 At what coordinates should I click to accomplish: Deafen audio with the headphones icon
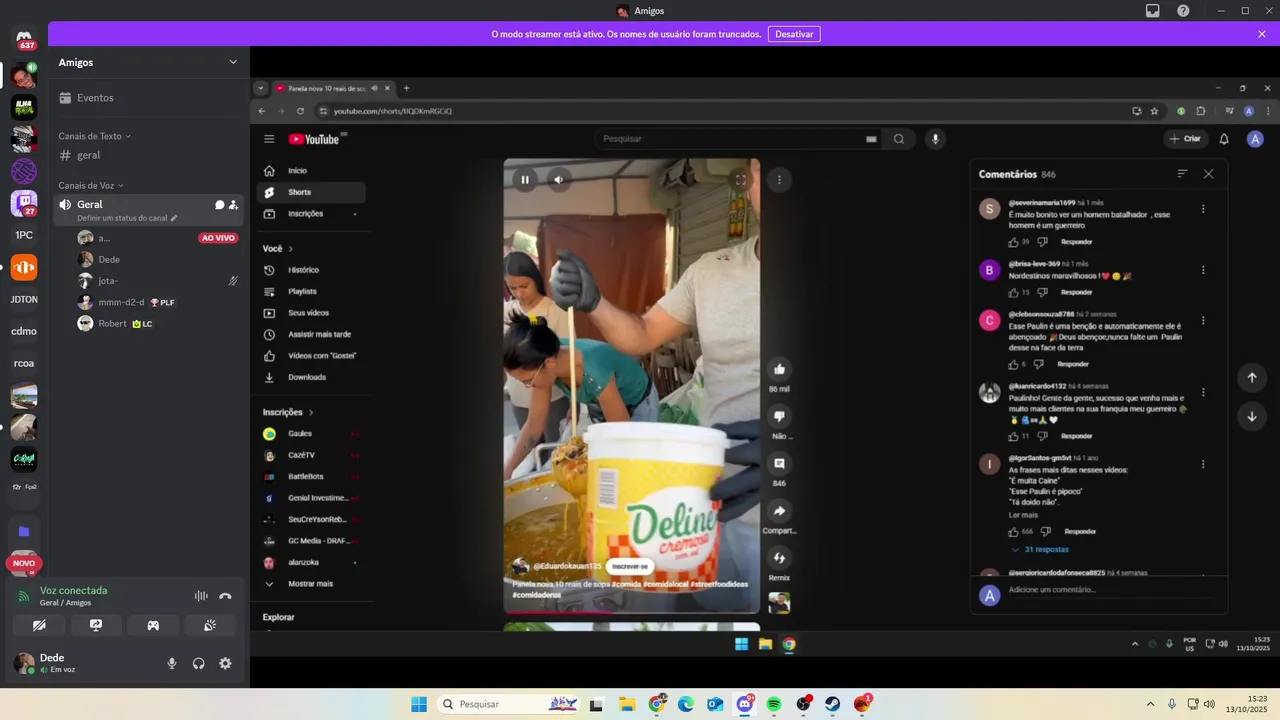tap(199, 663)
